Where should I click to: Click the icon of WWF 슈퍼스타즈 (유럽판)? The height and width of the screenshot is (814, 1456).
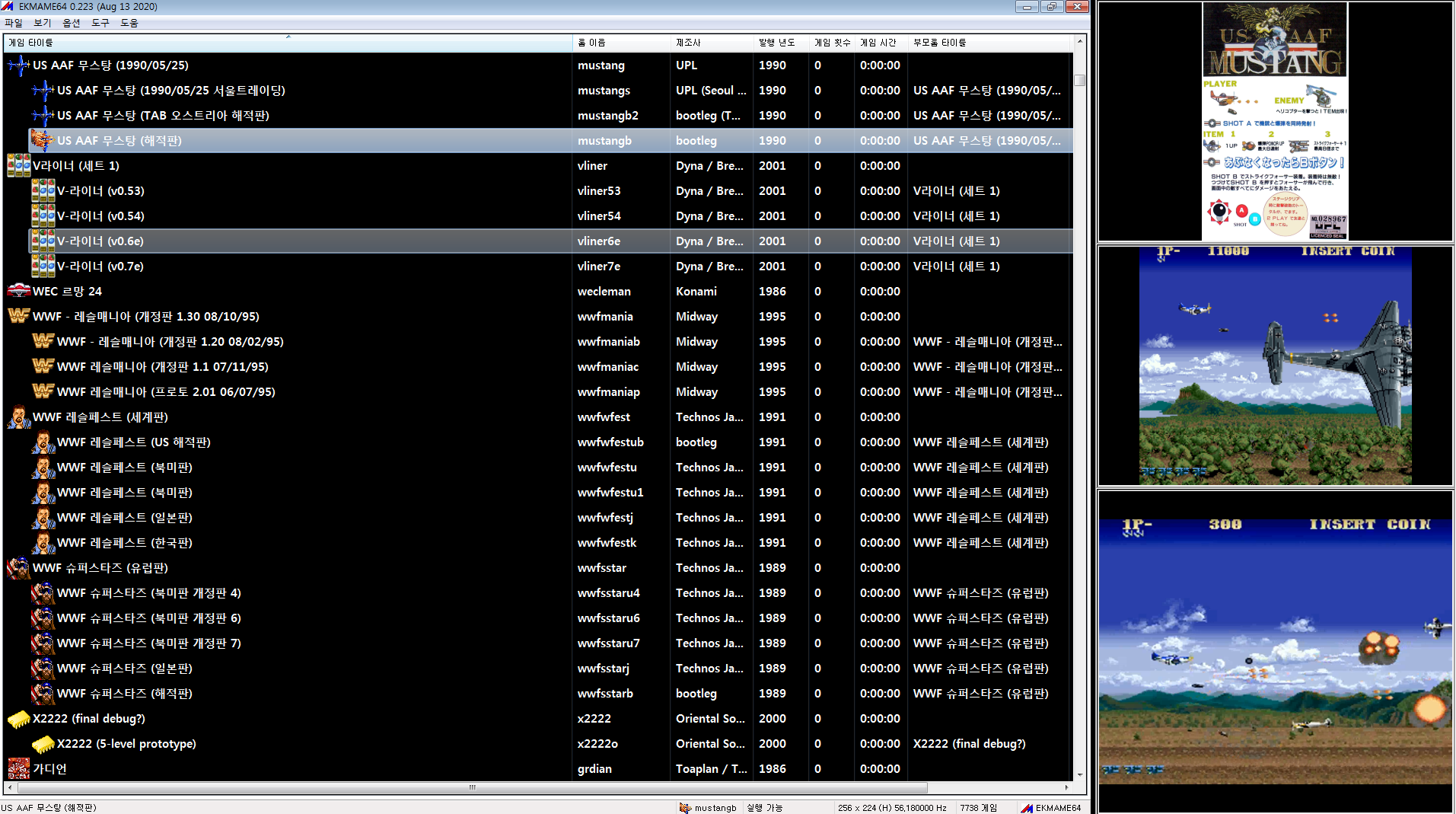(x=18, y=568)
